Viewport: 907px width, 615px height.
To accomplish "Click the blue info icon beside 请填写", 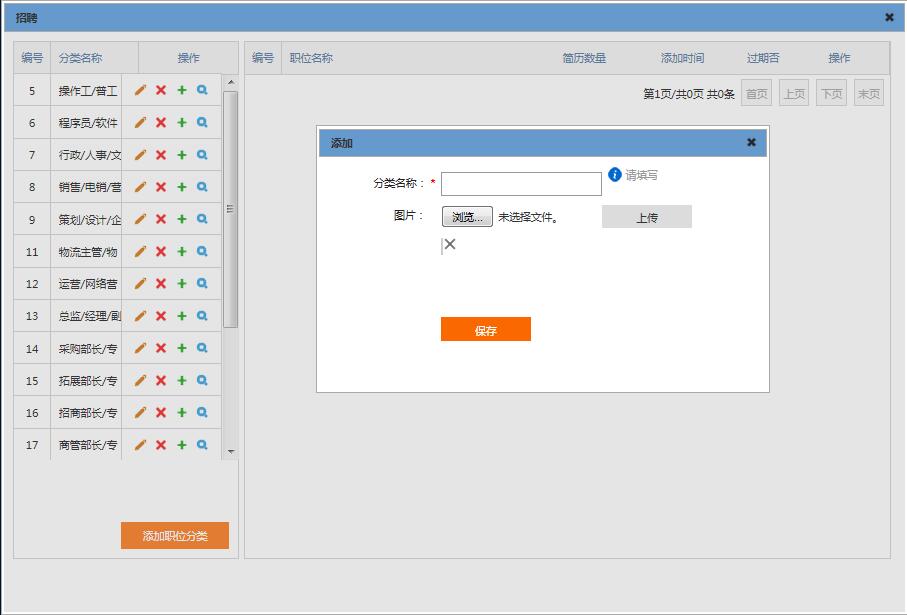I will (x=615, y=175).
